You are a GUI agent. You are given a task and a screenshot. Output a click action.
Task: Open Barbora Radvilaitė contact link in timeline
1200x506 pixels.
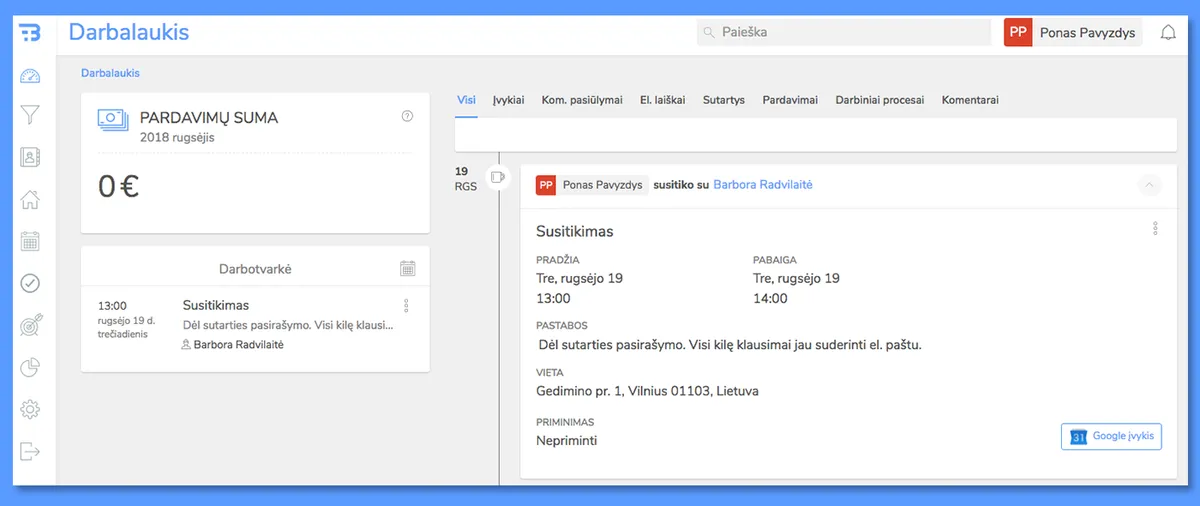(762, 185)
